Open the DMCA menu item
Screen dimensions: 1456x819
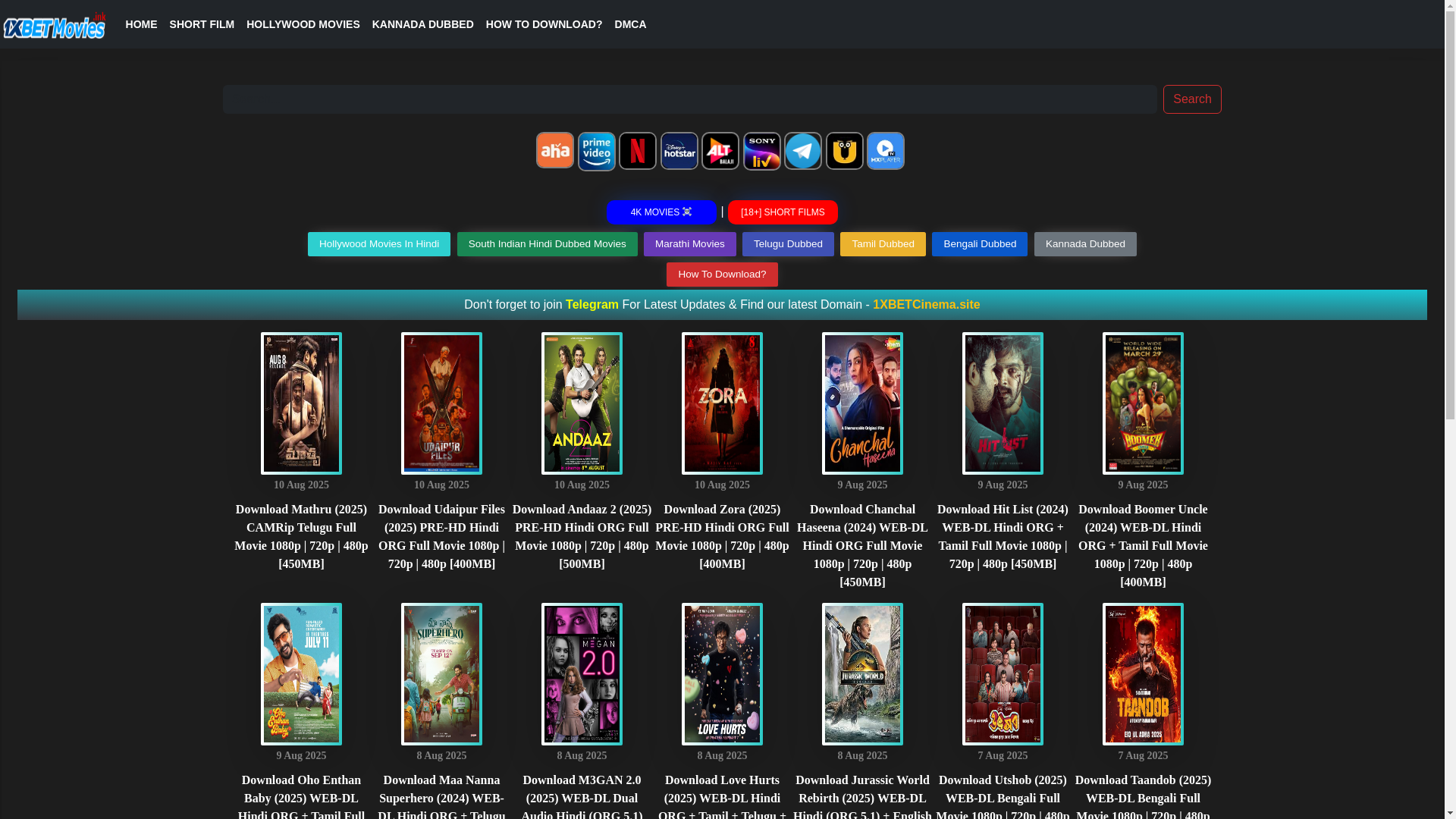[630, 24]
